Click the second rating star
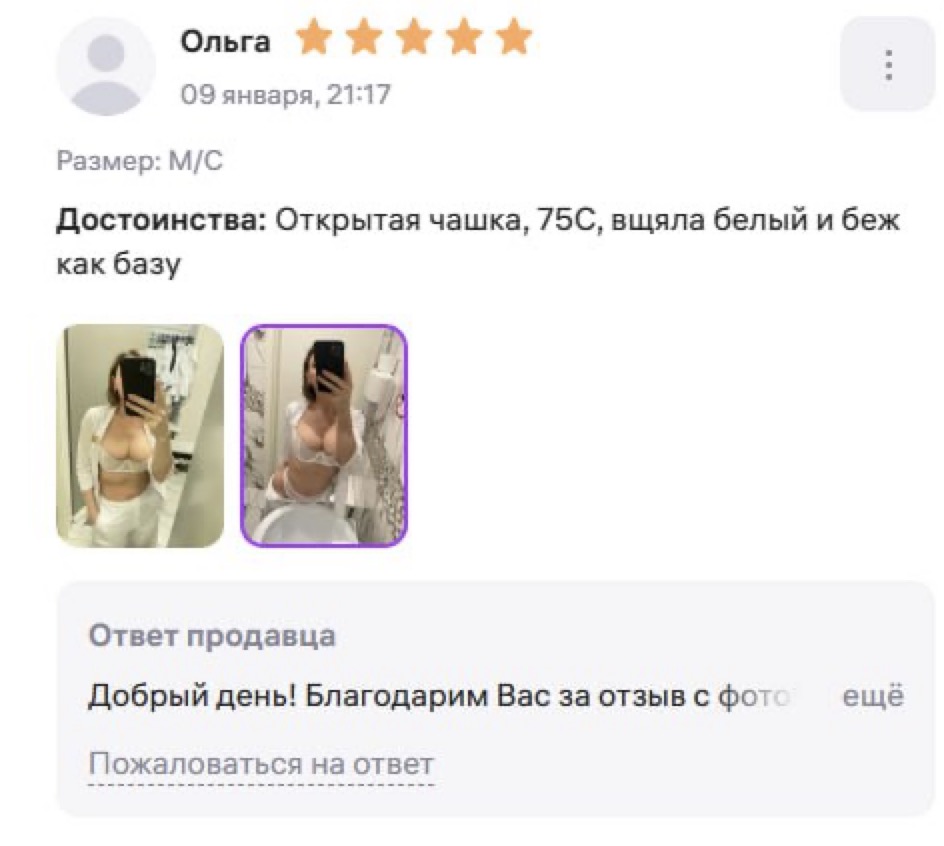This screenshot has width=944, height=846. click(x=364, y=37)
